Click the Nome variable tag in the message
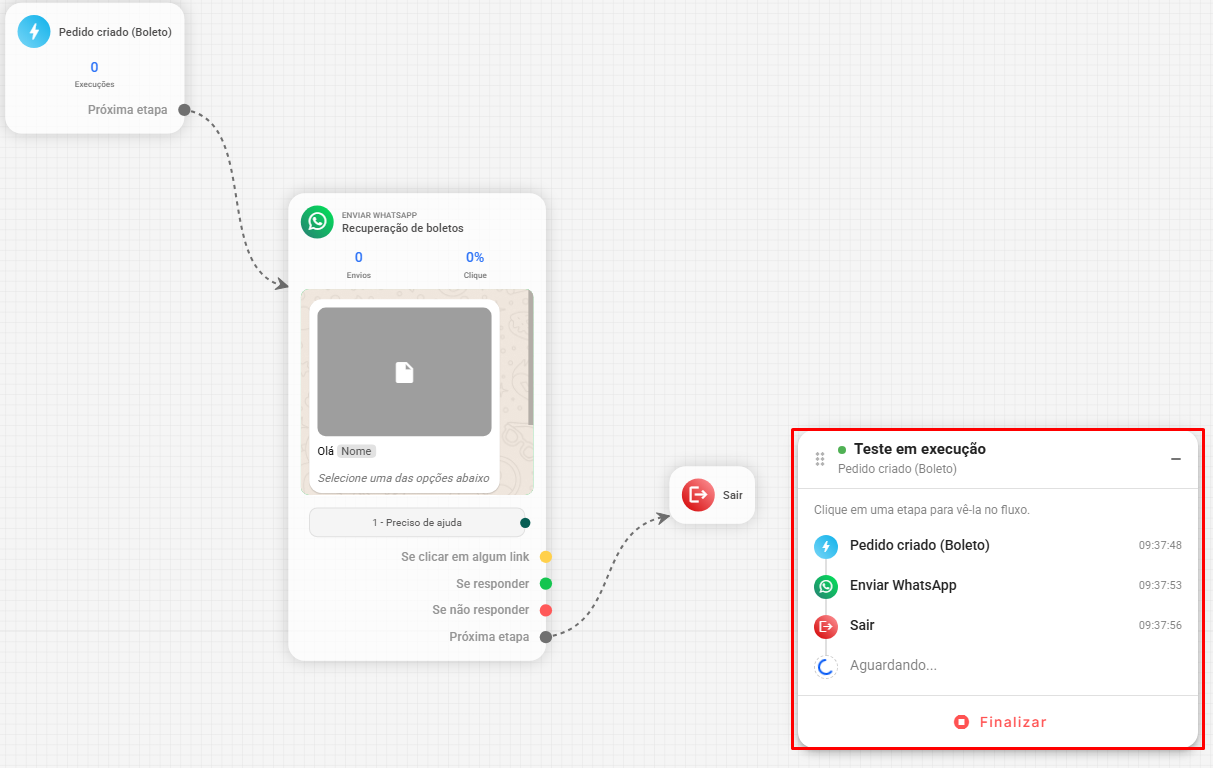The height and width of the screenshot is (768, 1213). pyautogui.click(x=356, y=451)
